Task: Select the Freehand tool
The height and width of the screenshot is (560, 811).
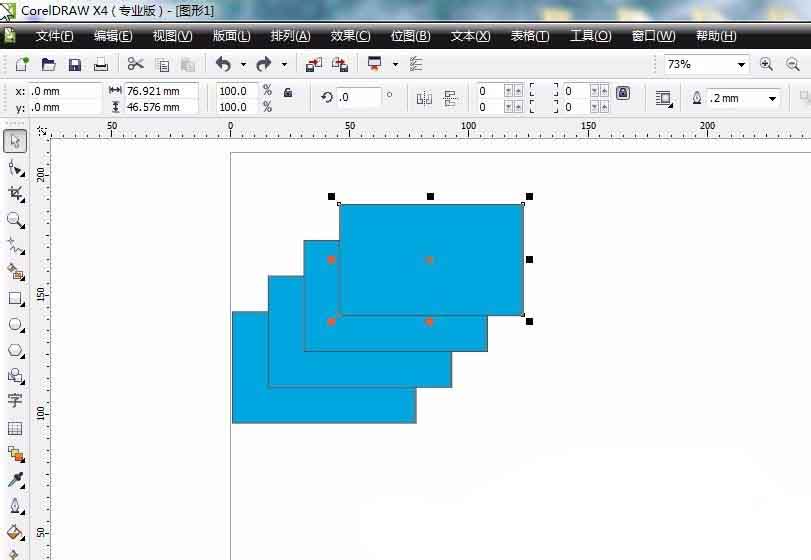Action: click(16, 247)
